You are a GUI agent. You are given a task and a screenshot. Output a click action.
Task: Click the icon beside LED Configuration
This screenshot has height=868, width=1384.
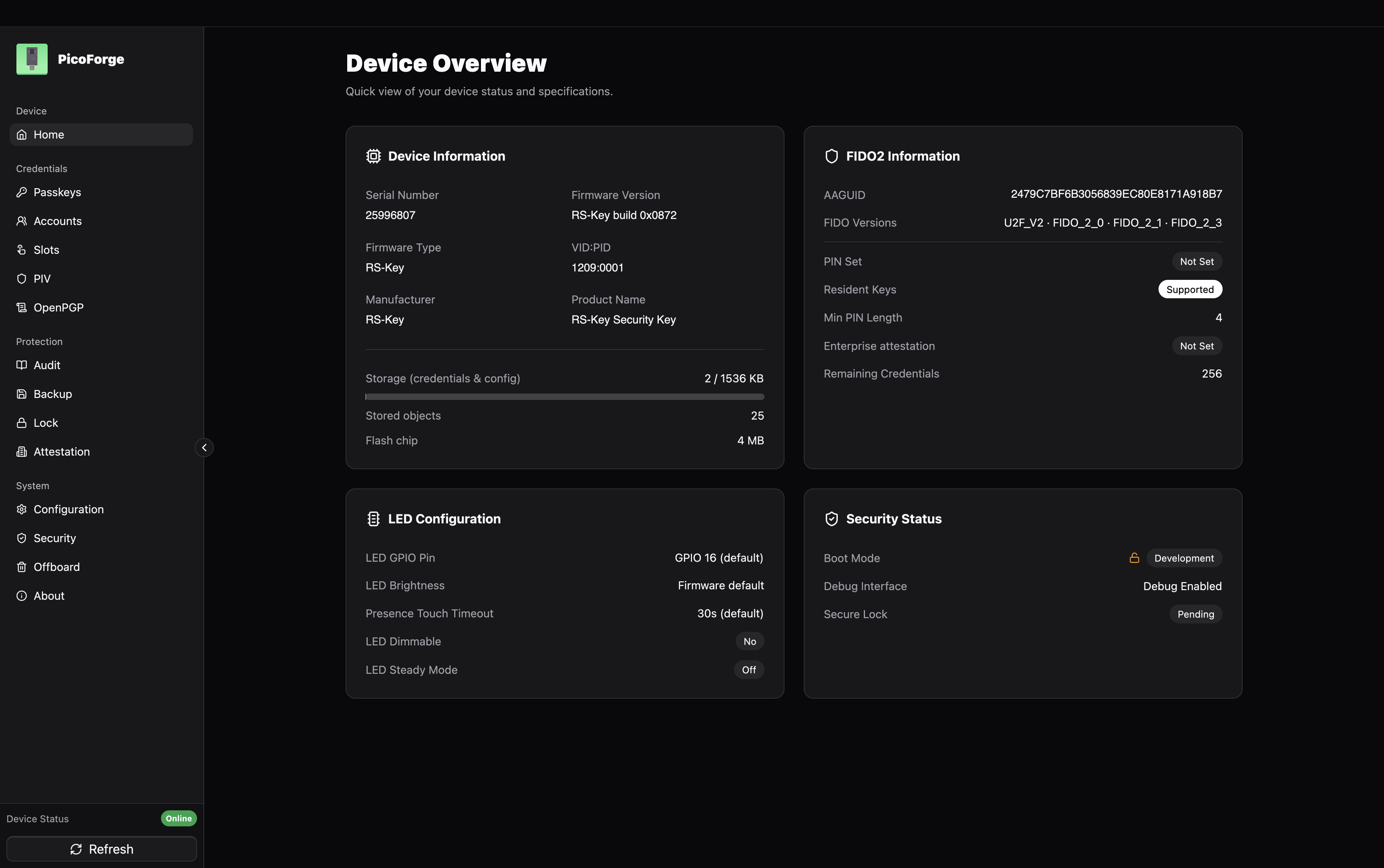pos(373,519)
